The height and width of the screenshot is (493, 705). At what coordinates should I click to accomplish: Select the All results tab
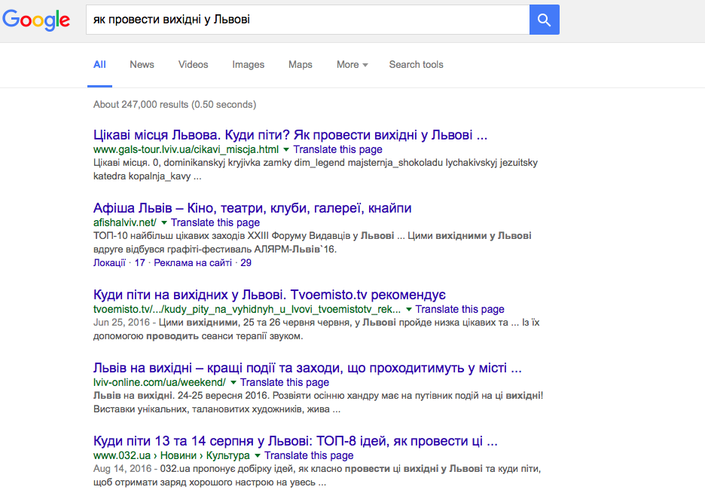click(x=99, y=64)
